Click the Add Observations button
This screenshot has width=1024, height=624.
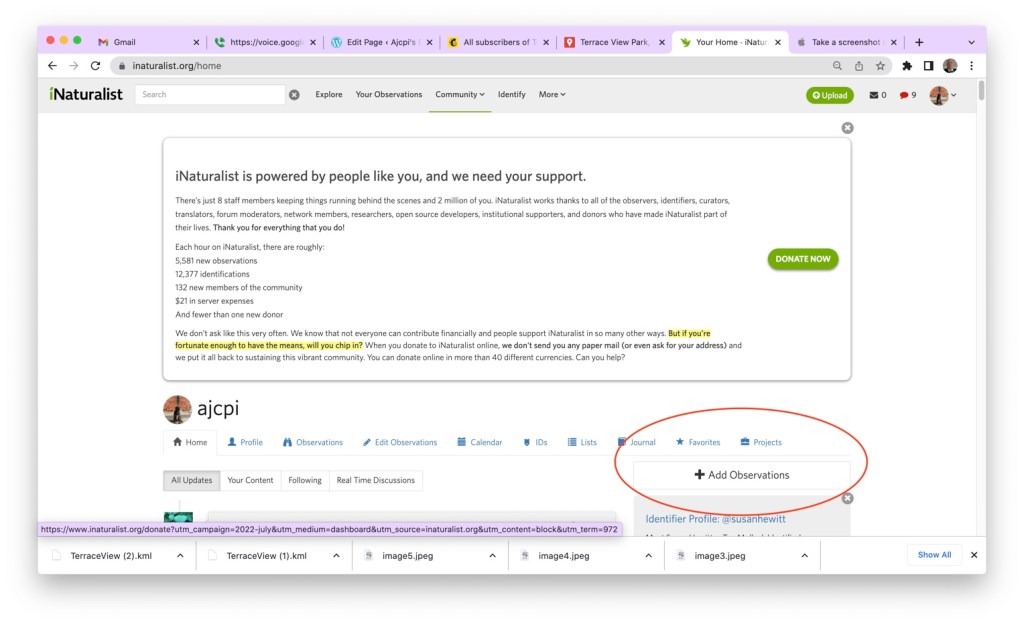[x=741, y=475]
